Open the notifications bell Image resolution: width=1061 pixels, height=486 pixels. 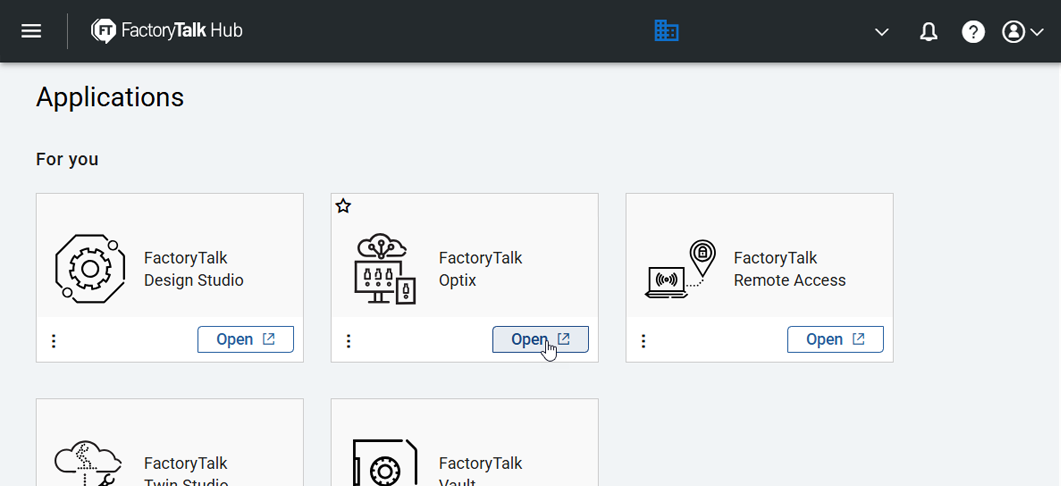point(929,31)
